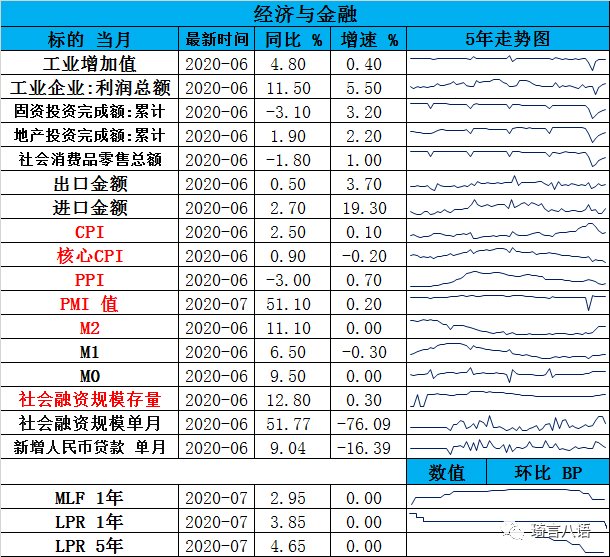
Task: Open the 进口金额 trend sparkline
Action: pos(508,208)
